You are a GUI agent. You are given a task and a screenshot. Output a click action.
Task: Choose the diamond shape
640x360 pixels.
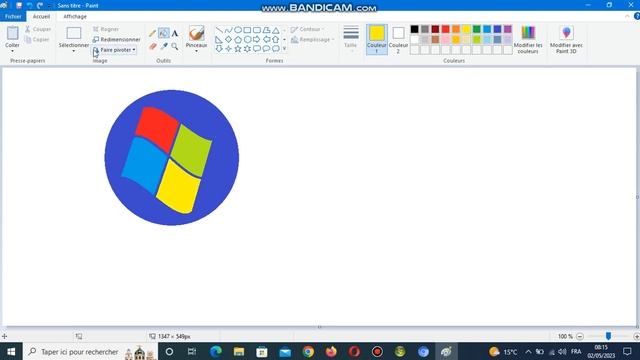(x=229, y=40)
